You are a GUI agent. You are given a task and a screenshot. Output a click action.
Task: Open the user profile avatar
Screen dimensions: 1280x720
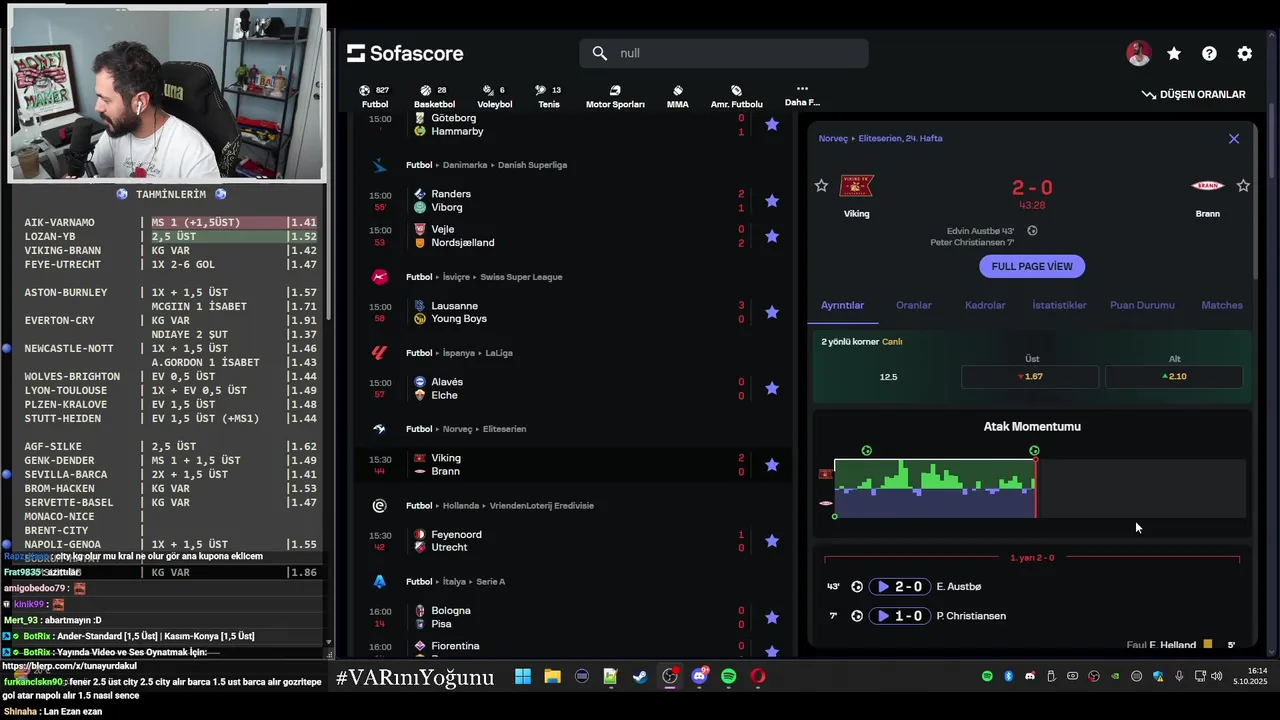pos(1138,54)
